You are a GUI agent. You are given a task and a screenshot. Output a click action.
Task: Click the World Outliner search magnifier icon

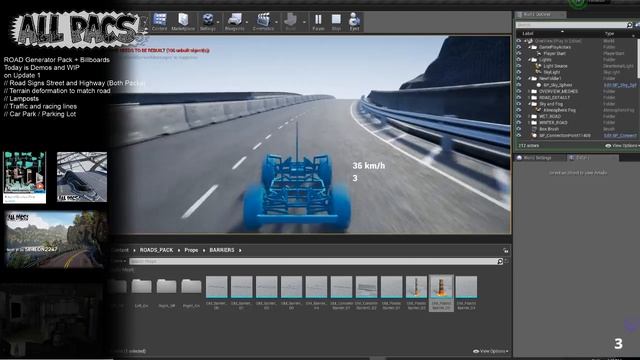(629, 25)
